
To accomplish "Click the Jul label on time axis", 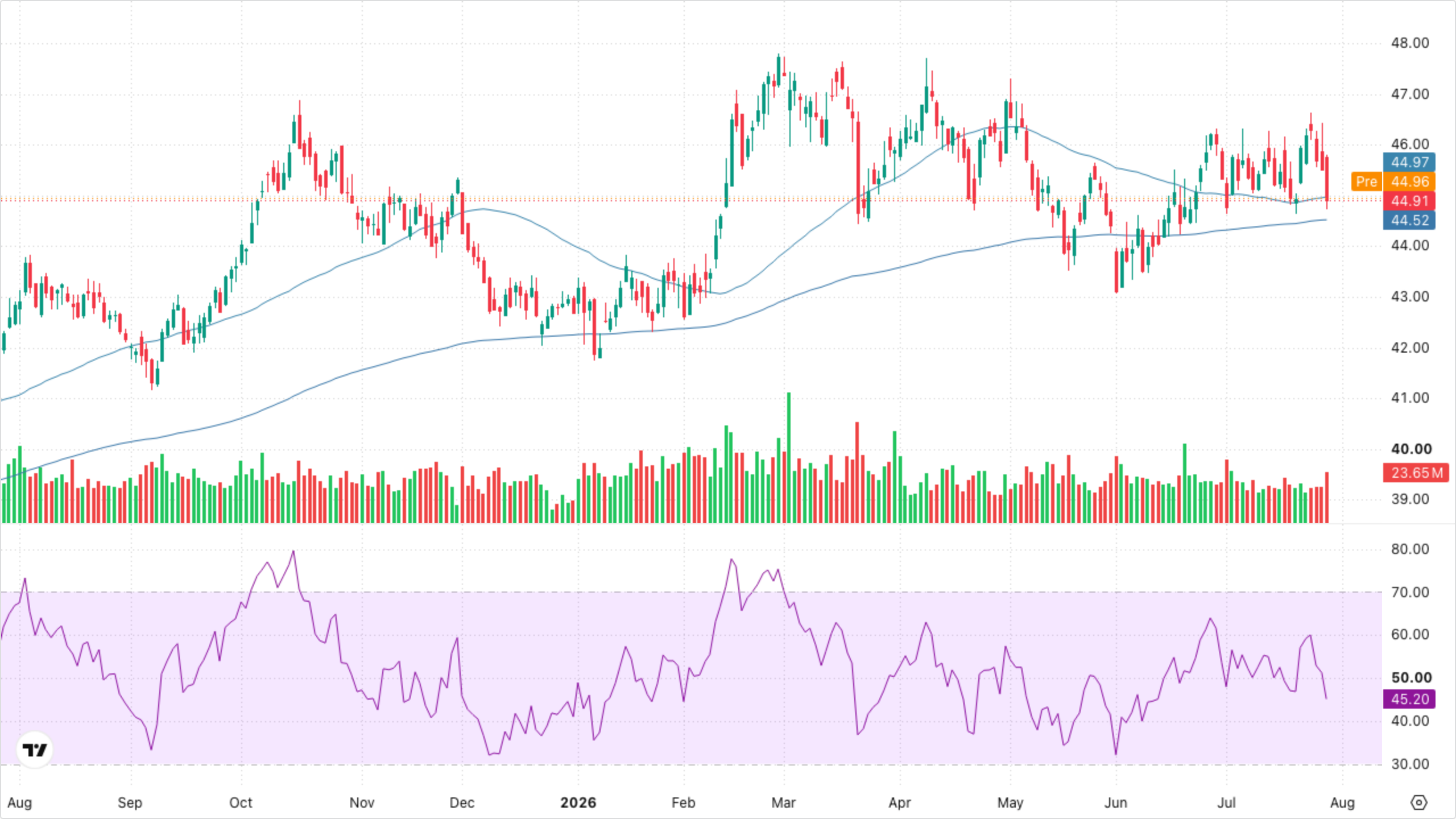I will pos(1226,803).
